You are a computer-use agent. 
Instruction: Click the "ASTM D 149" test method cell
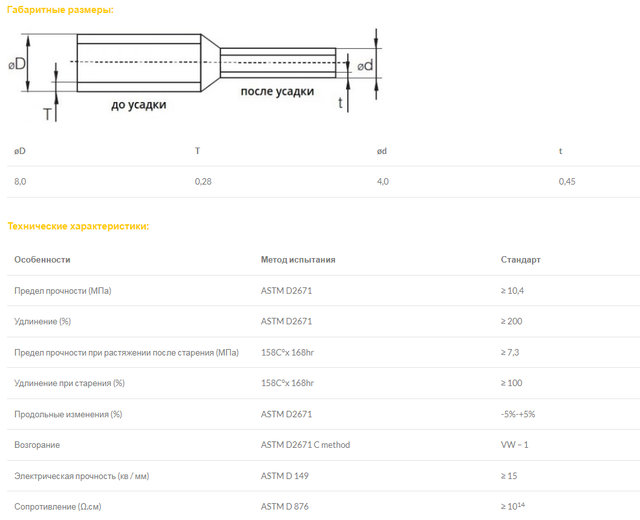click(x=285, y=476)
